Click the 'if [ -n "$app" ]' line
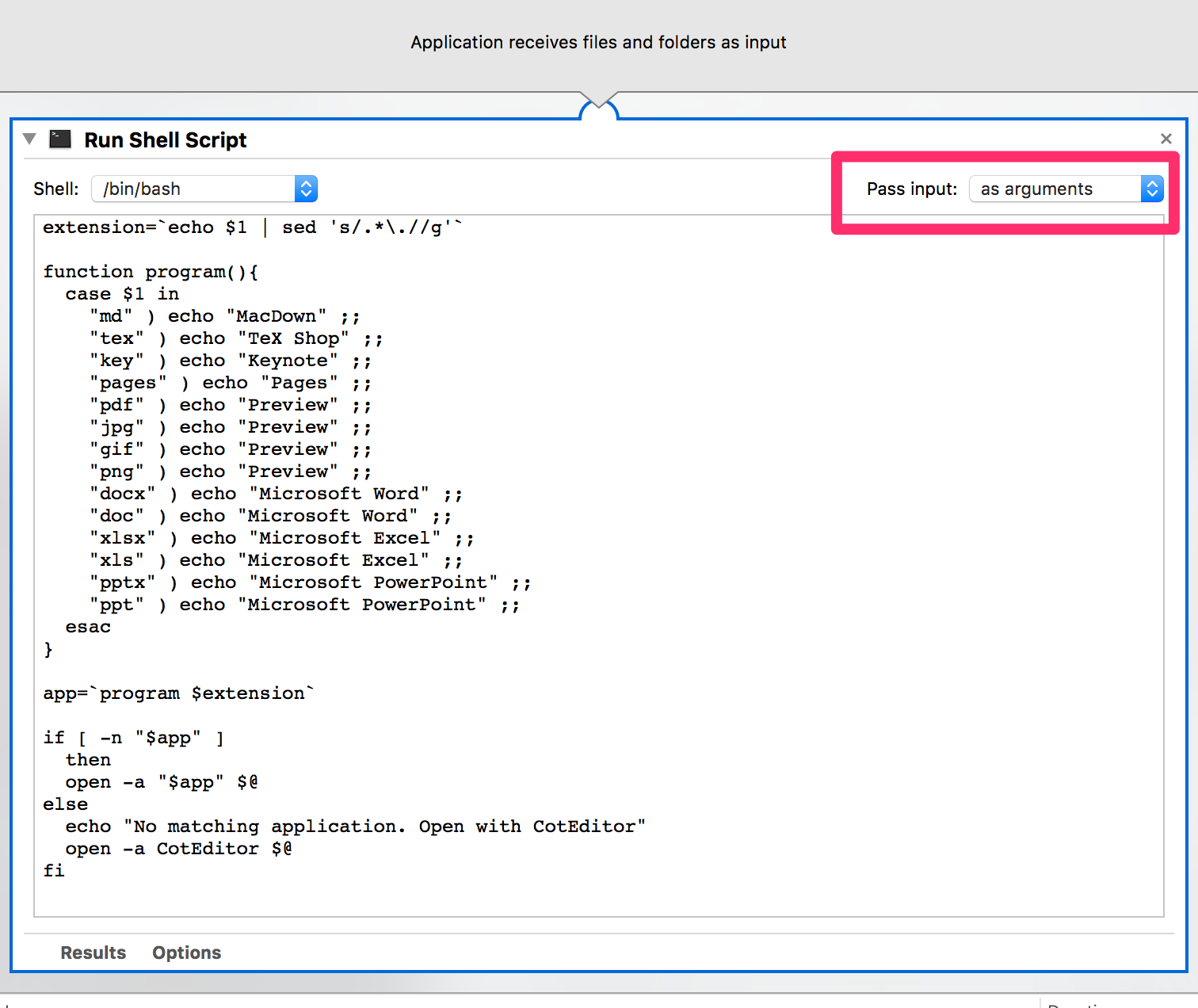Screen dimensions: 1198x1008 click(134, 738)
